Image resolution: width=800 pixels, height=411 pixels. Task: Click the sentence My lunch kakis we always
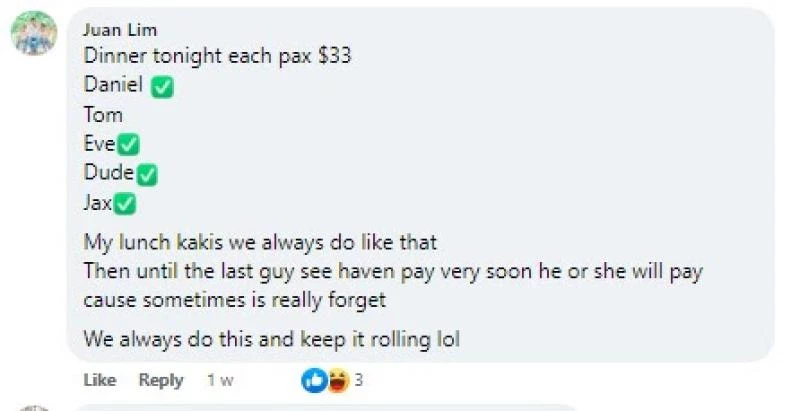point(260,242)
